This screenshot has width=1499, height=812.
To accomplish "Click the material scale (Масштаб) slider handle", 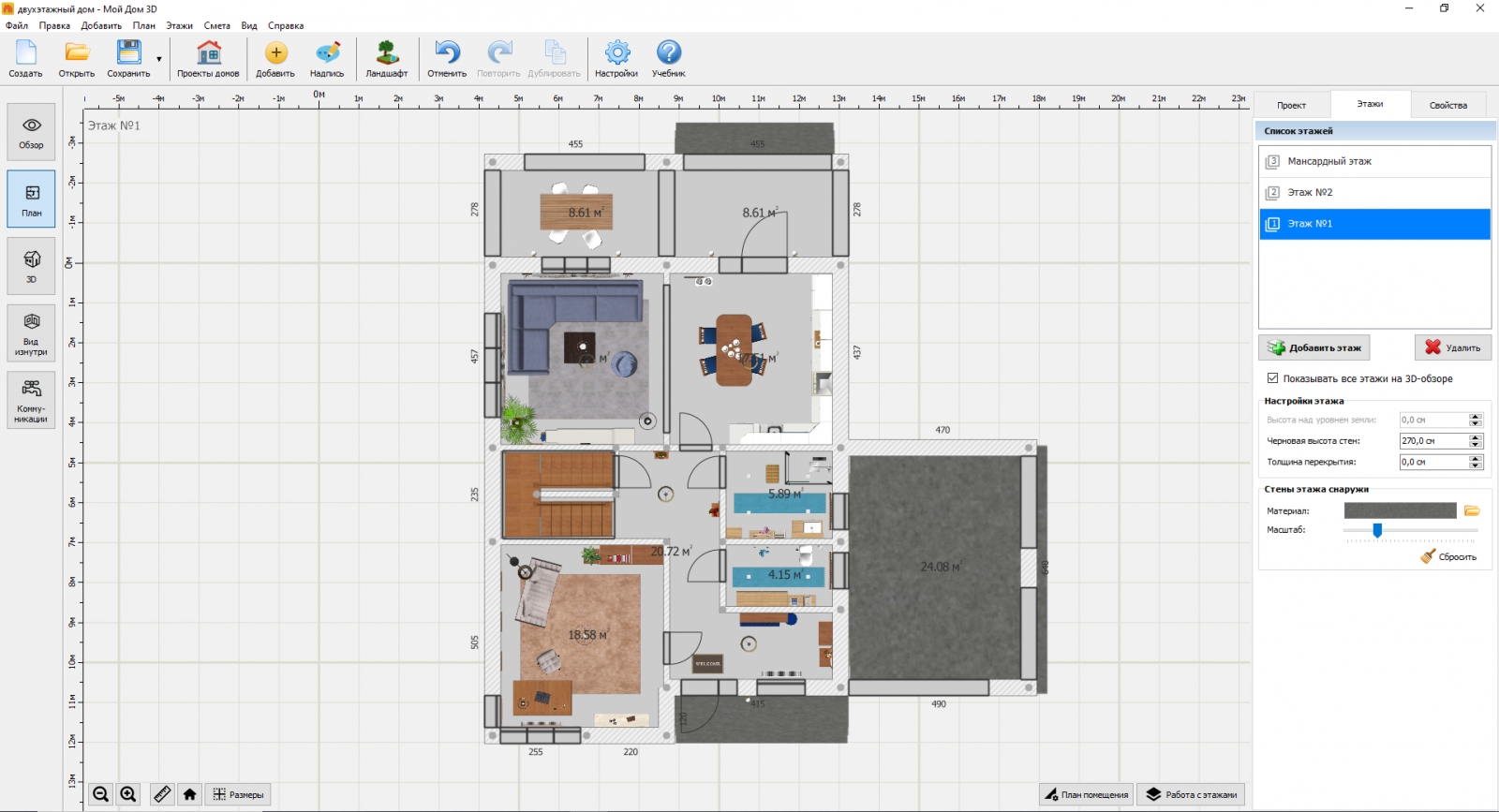I will pos(1377,530).
